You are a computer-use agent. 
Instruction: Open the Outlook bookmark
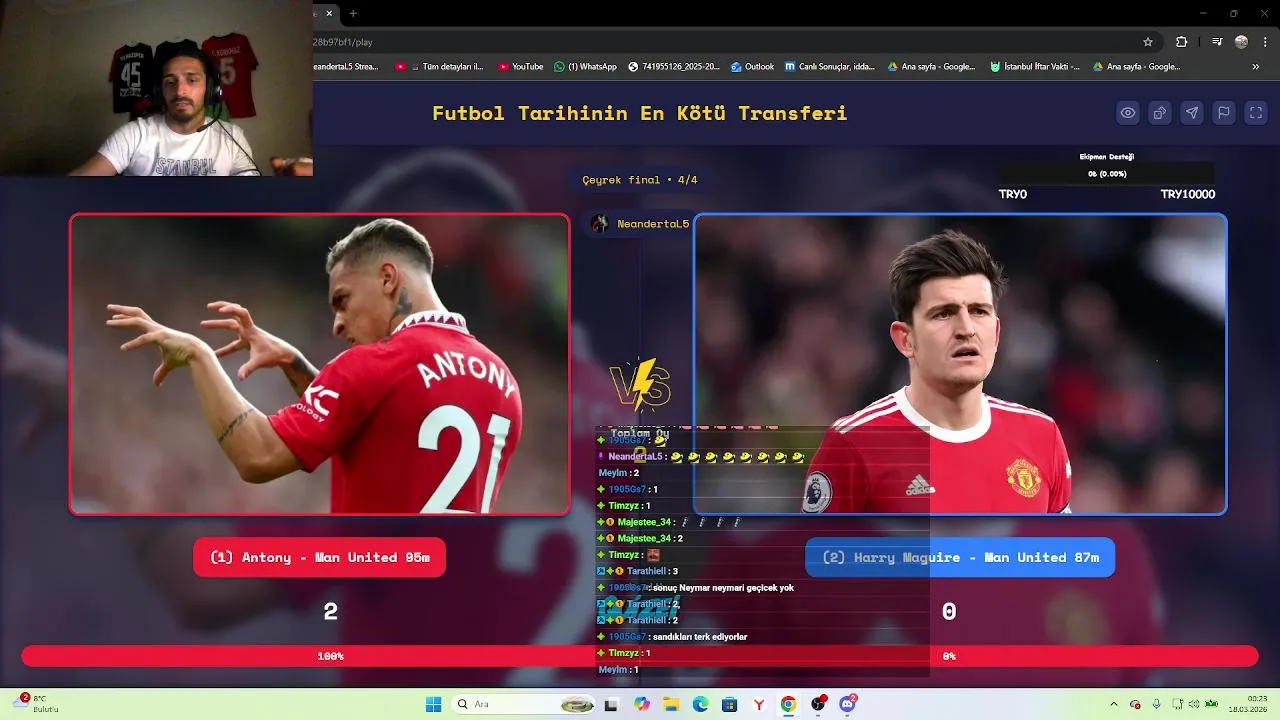pyautogui.click(x=752, y=67)
